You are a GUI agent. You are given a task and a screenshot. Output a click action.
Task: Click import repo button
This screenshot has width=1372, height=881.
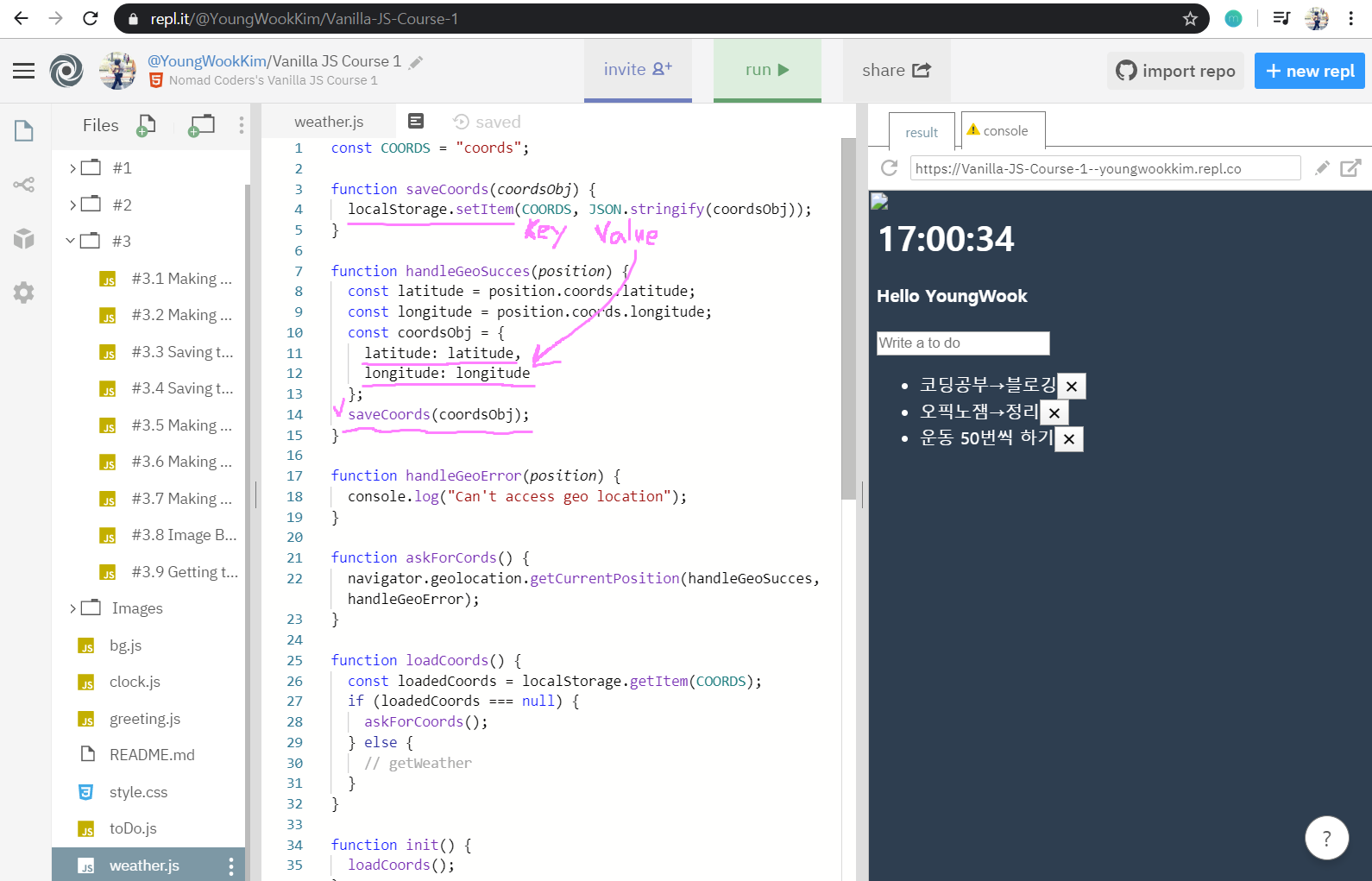click(1175, 71)
